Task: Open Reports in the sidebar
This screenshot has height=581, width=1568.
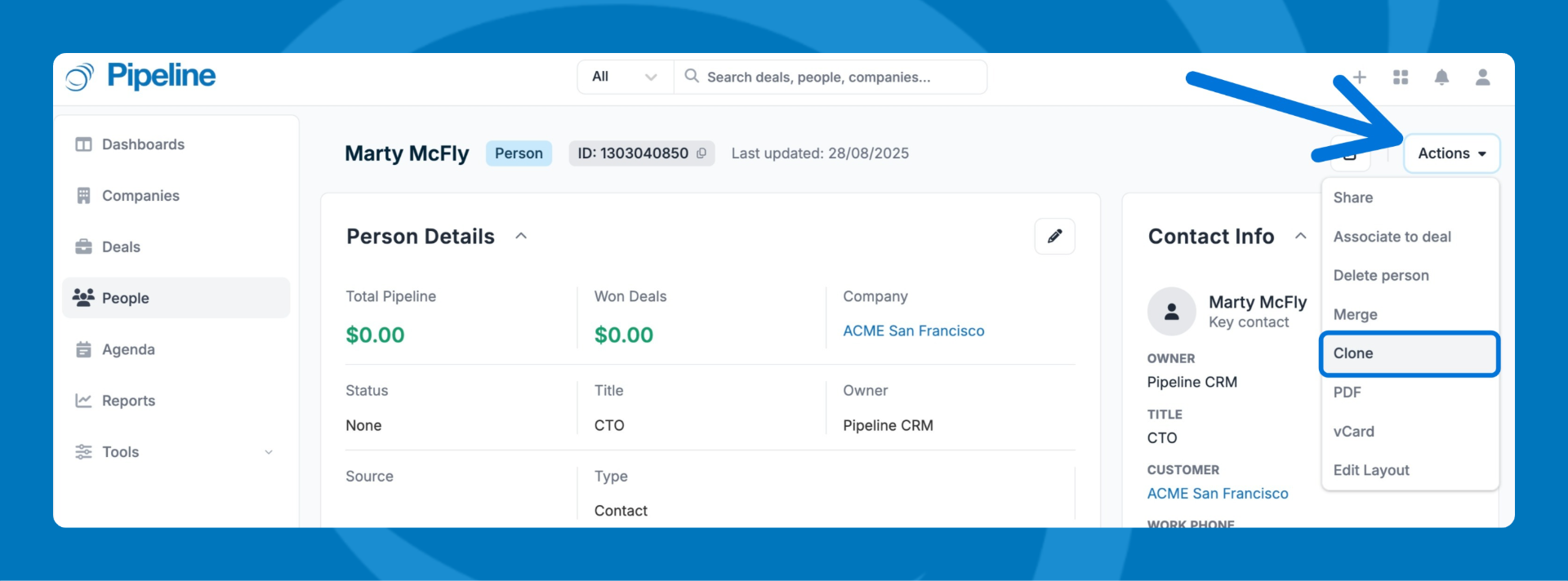Action: pos(176,401)
